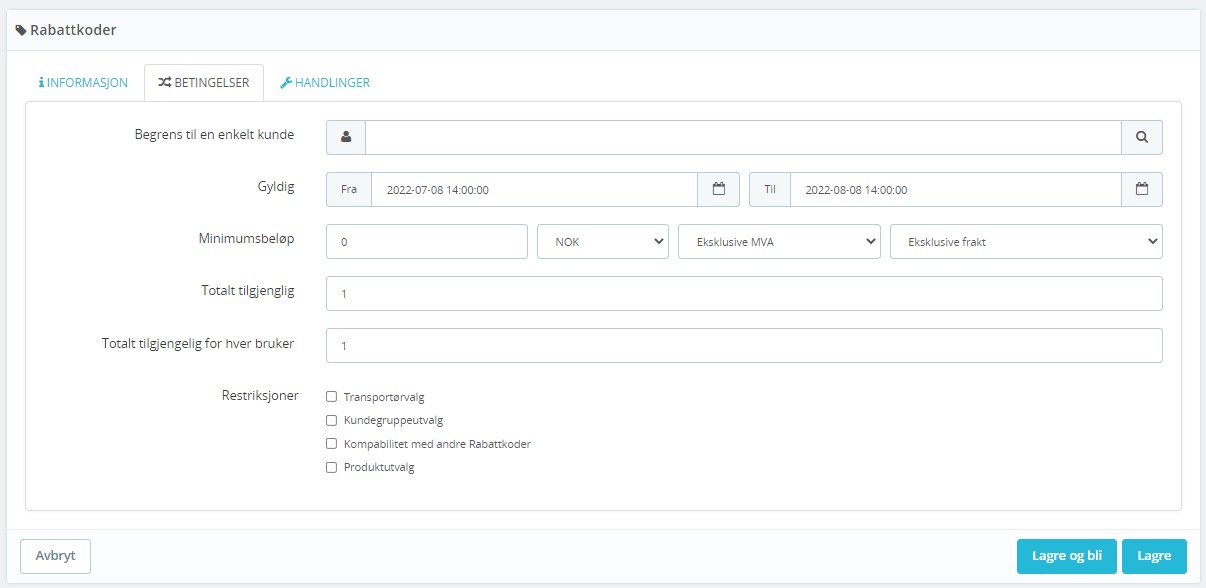The width and height of the screenshot is (1206, 588).
Task: Click the user icon beside customer field
Action: pos(346,137)
